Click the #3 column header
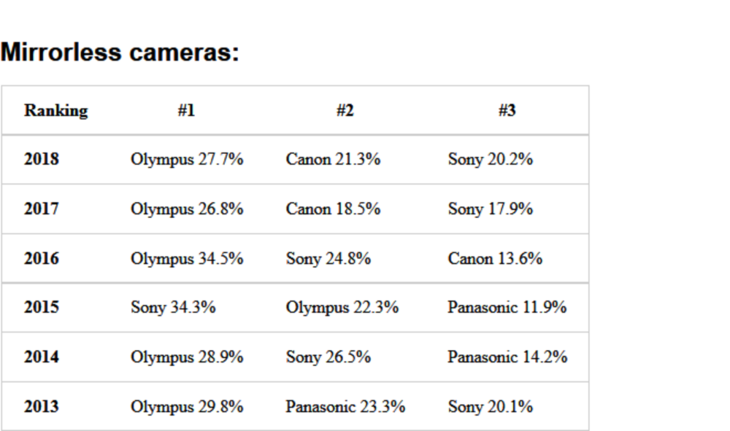The width and height of the screenshot is (730, 431). [507, 110]
